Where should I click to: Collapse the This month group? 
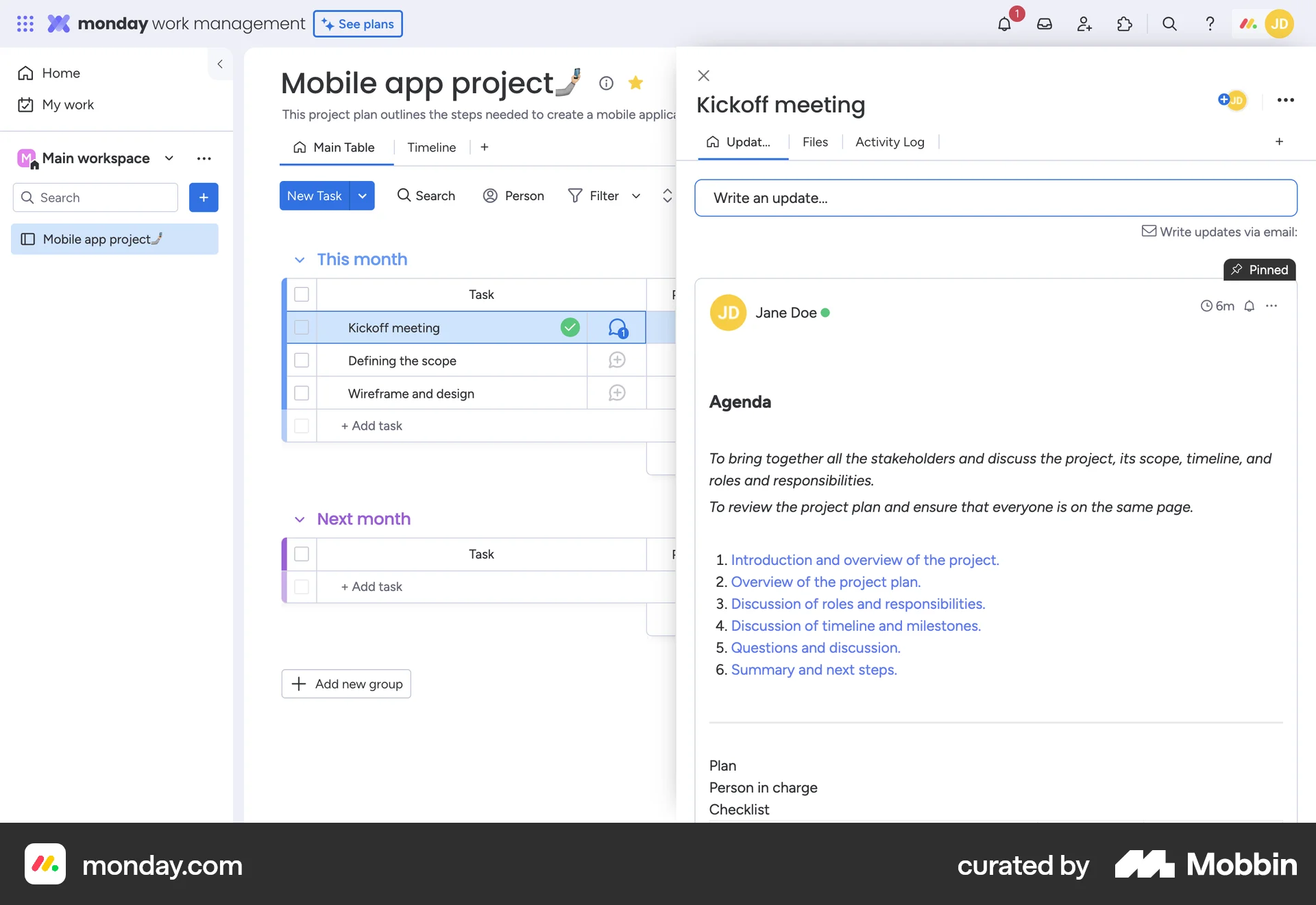[x=300, y=260]
